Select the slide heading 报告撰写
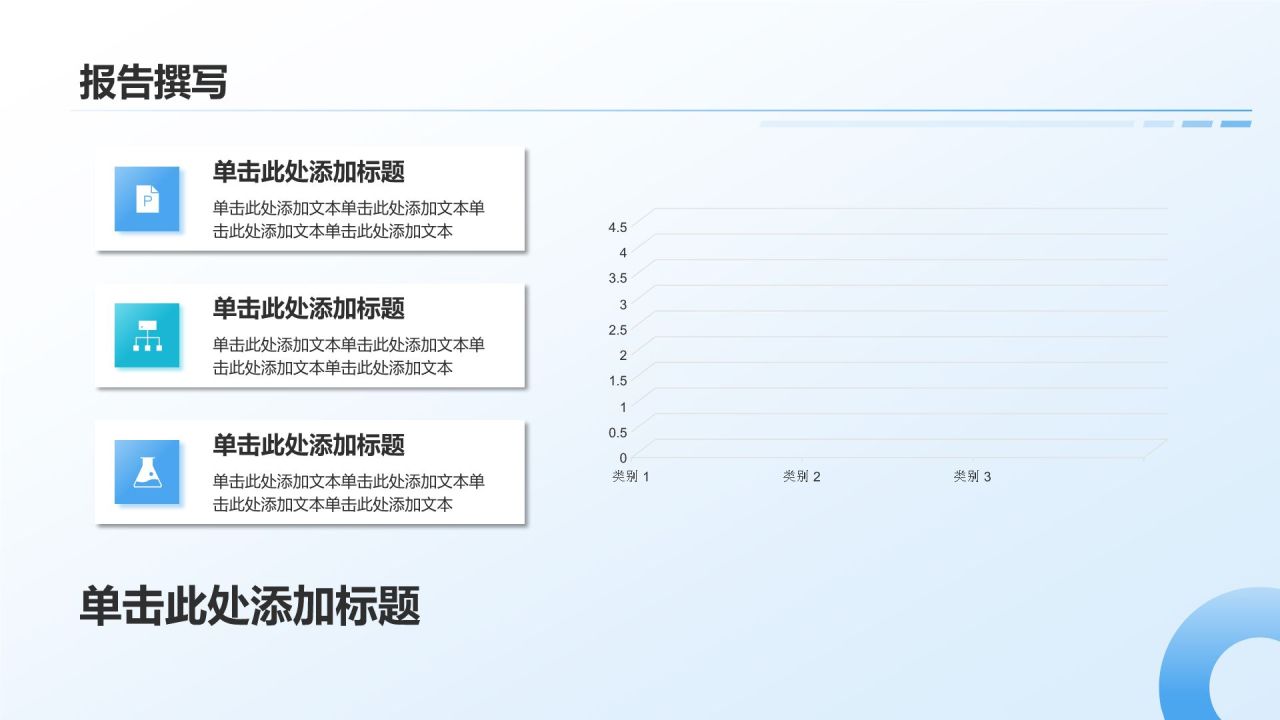 [154, 82]
